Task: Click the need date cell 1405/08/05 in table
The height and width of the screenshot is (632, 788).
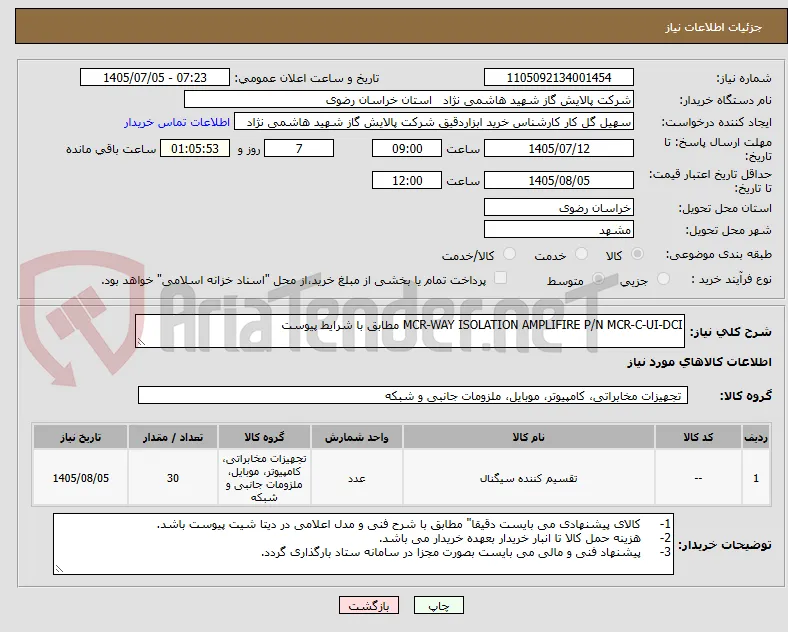Action: [x=80, y=478]
